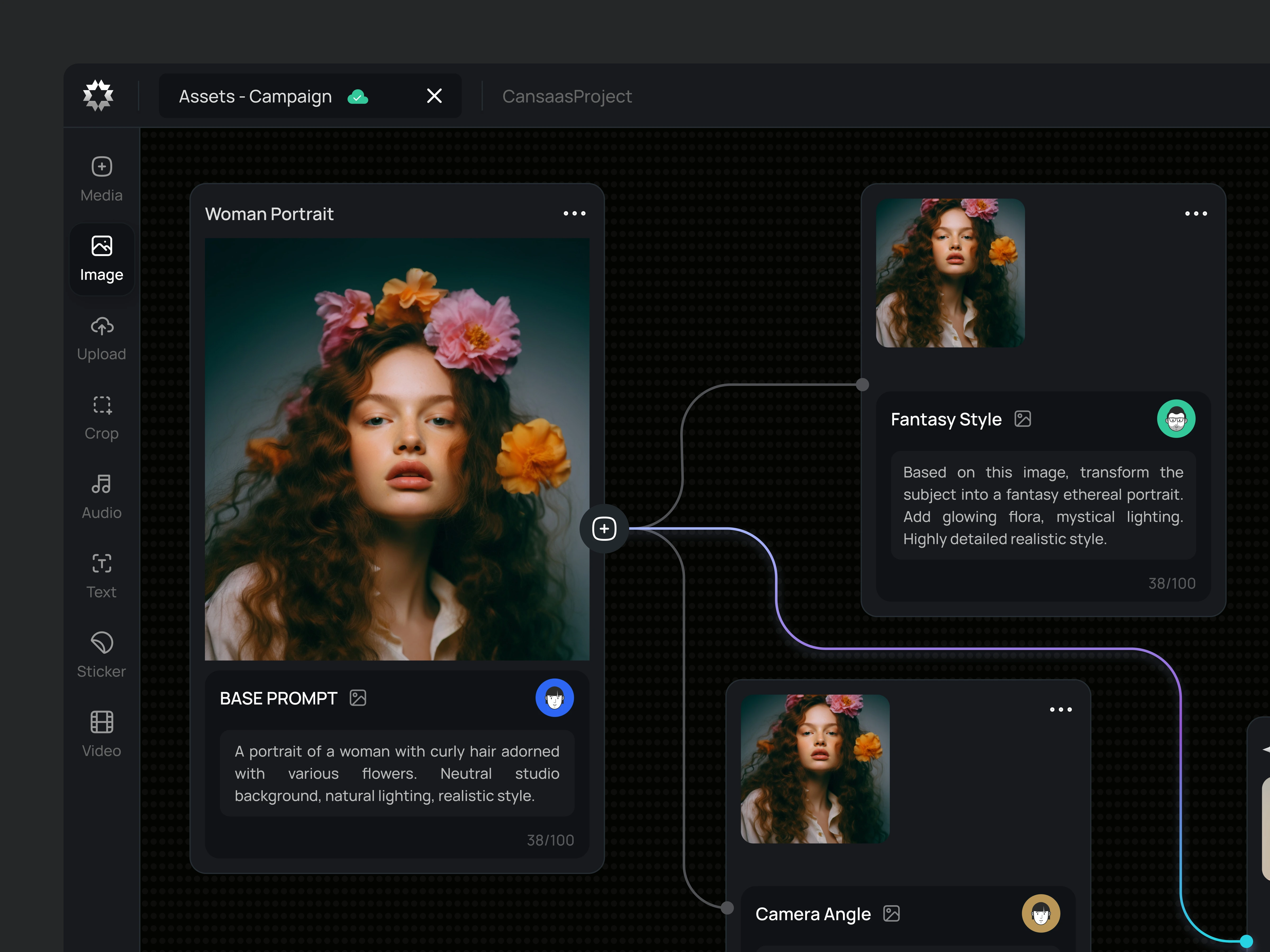Add a connection with the plus node

(x=604, y=529)
